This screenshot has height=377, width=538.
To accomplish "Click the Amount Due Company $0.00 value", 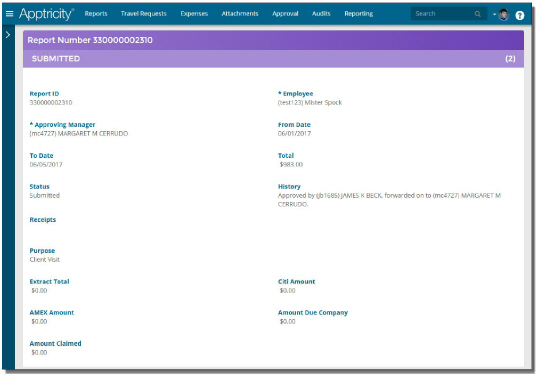I will pos(288,321).
